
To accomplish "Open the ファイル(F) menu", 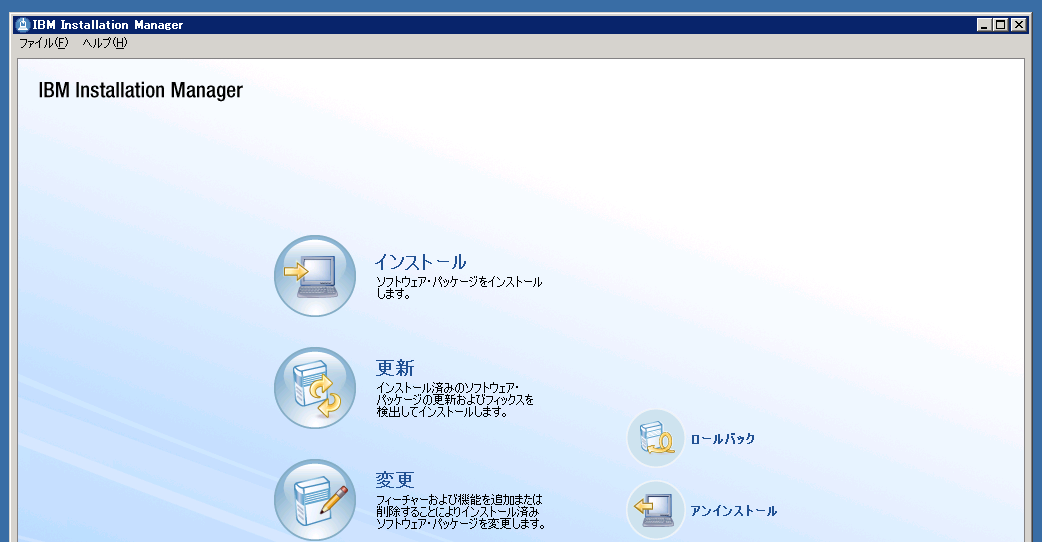I will click(43, 43).
